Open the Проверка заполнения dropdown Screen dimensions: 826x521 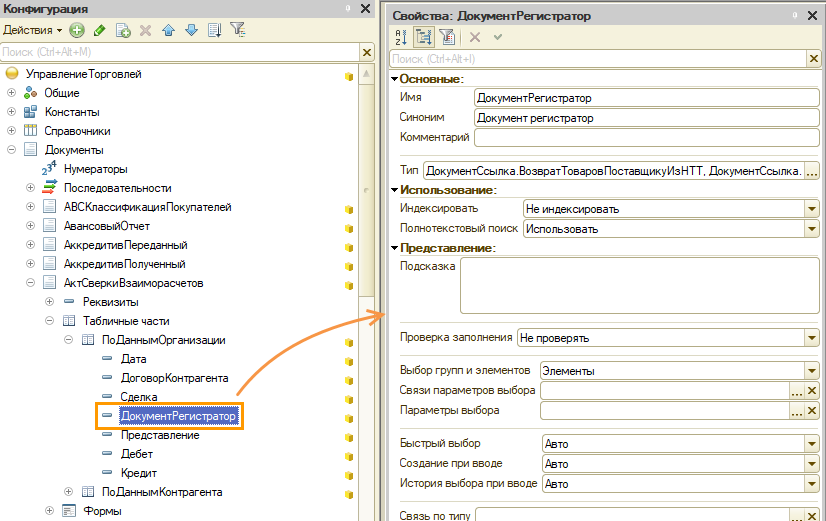[812, 338]
